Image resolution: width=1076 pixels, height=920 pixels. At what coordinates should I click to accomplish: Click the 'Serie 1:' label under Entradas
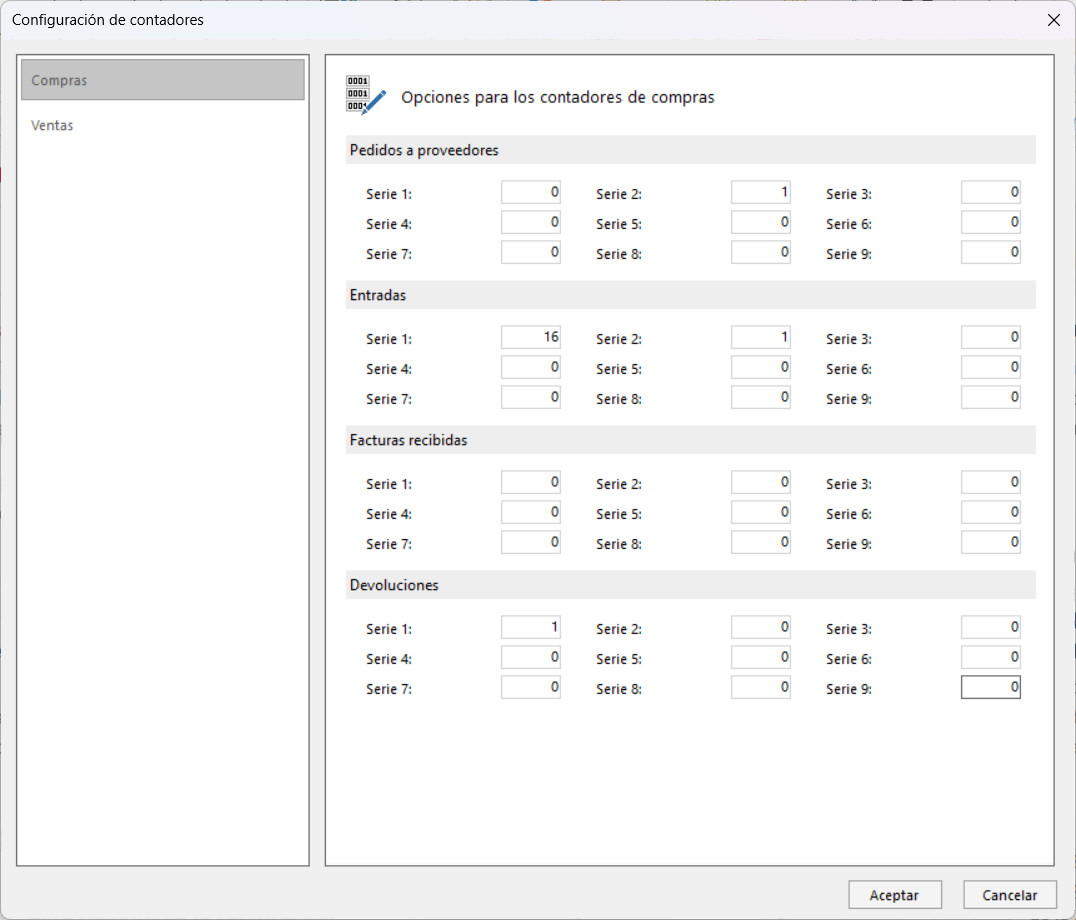tap(389, 339)
